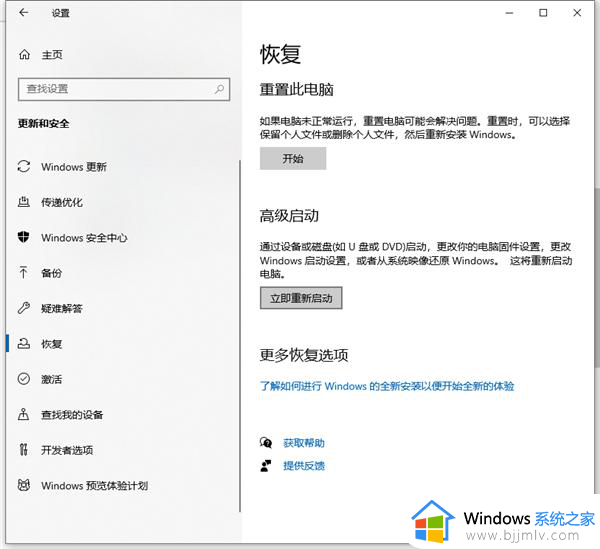
Task: Select 恢复 in the sidebar
Action: click(x=51, y=344)
